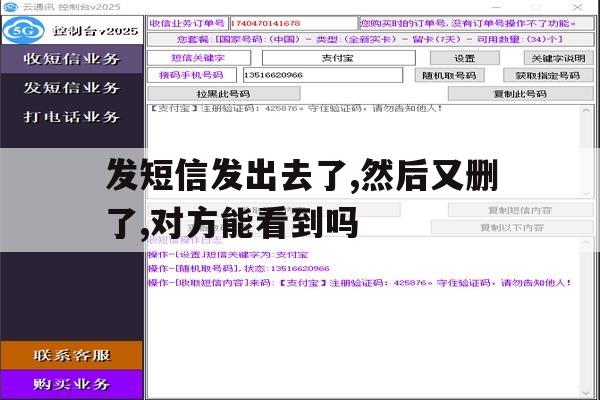Click 随机取号码 button
Screen dimensions: 600x400
(x=449, y=75)
